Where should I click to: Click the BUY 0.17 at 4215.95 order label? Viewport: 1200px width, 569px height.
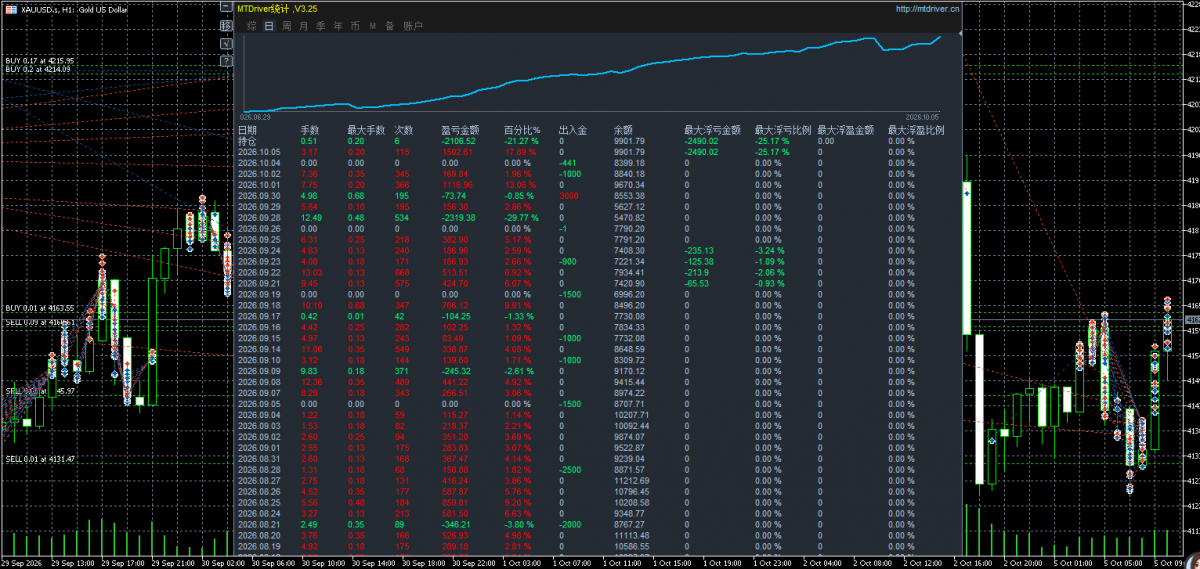coord(39,60)
